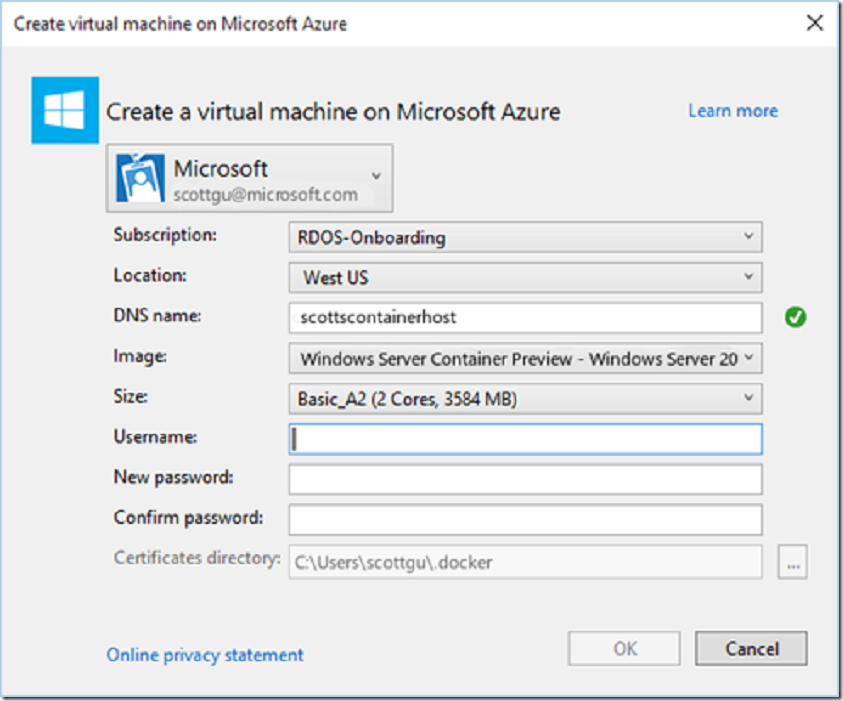
Task: Click the 'Certificates directory:' label
Action: 197,558
